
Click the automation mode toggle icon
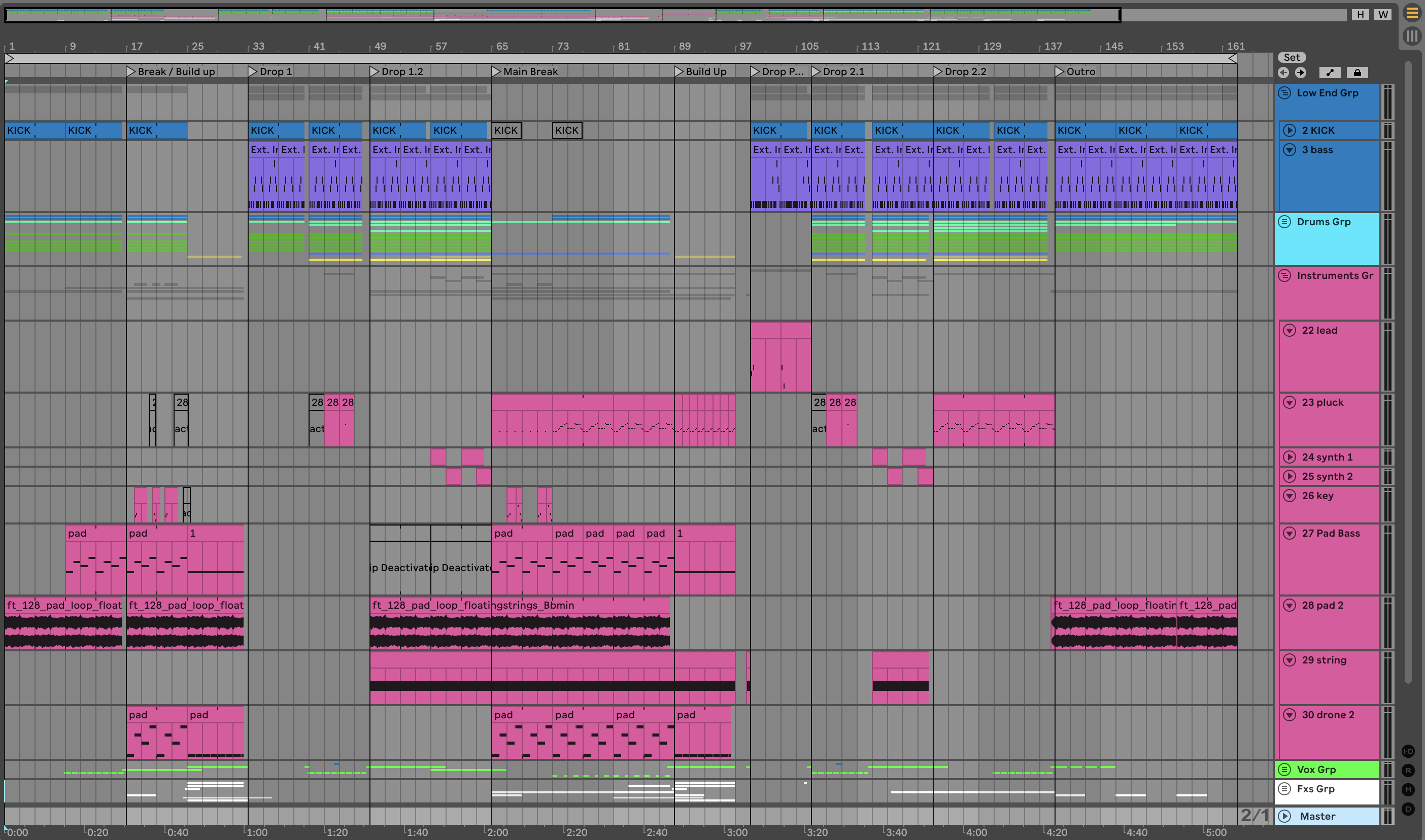coord(1330,73)
